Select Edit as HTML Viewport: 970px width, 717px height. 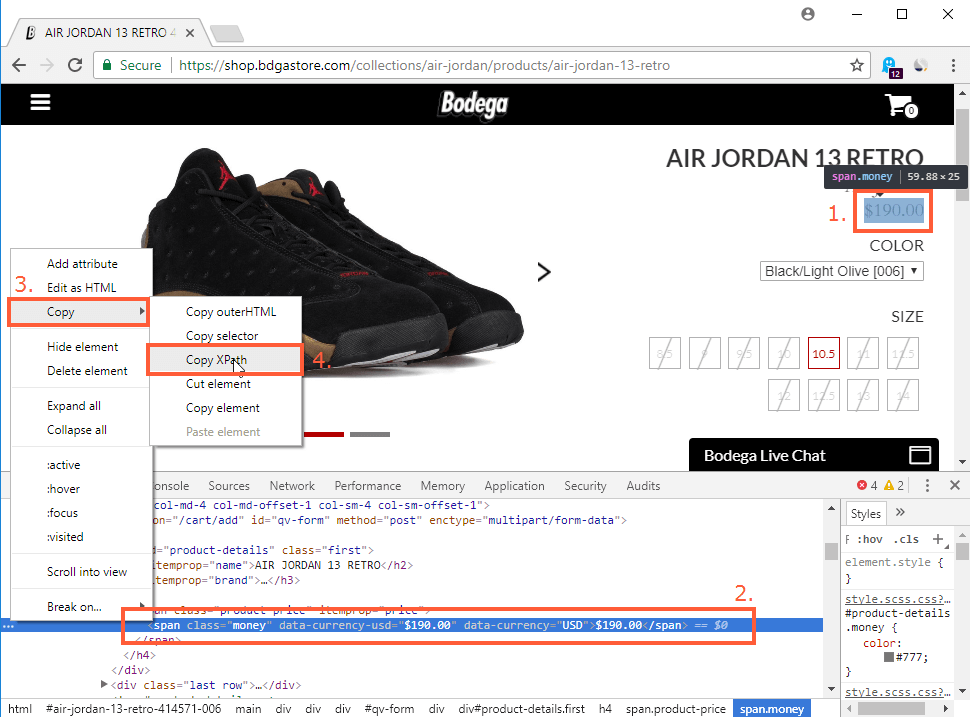(x=82, y=288)
